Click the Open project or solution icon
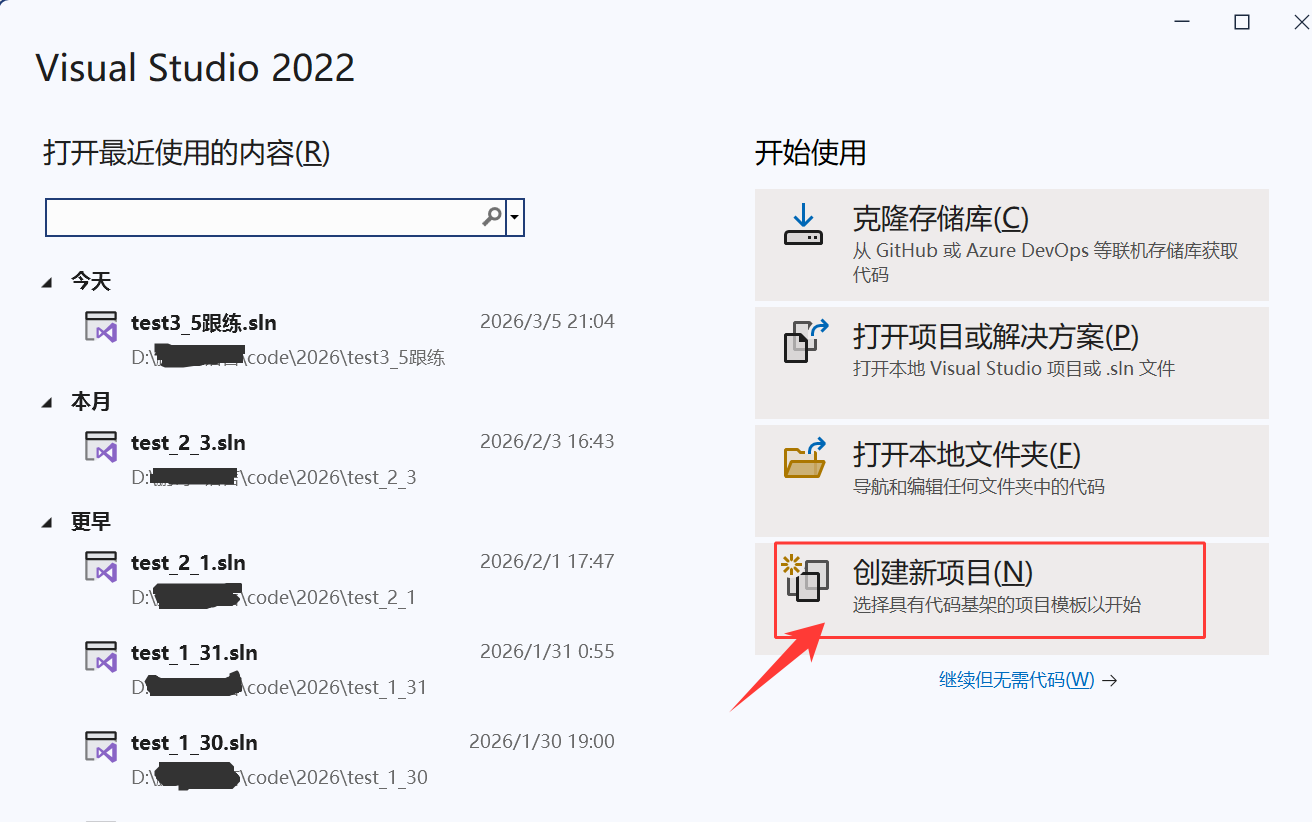Screen dimensions: 1312x822 804,343
